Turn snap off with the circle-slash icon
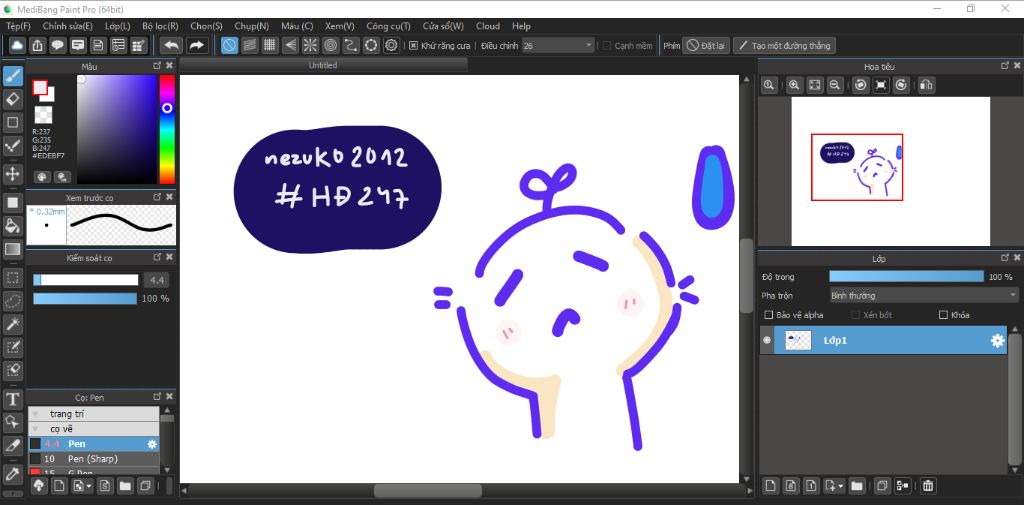1024x505 pixels. point(229,46)
